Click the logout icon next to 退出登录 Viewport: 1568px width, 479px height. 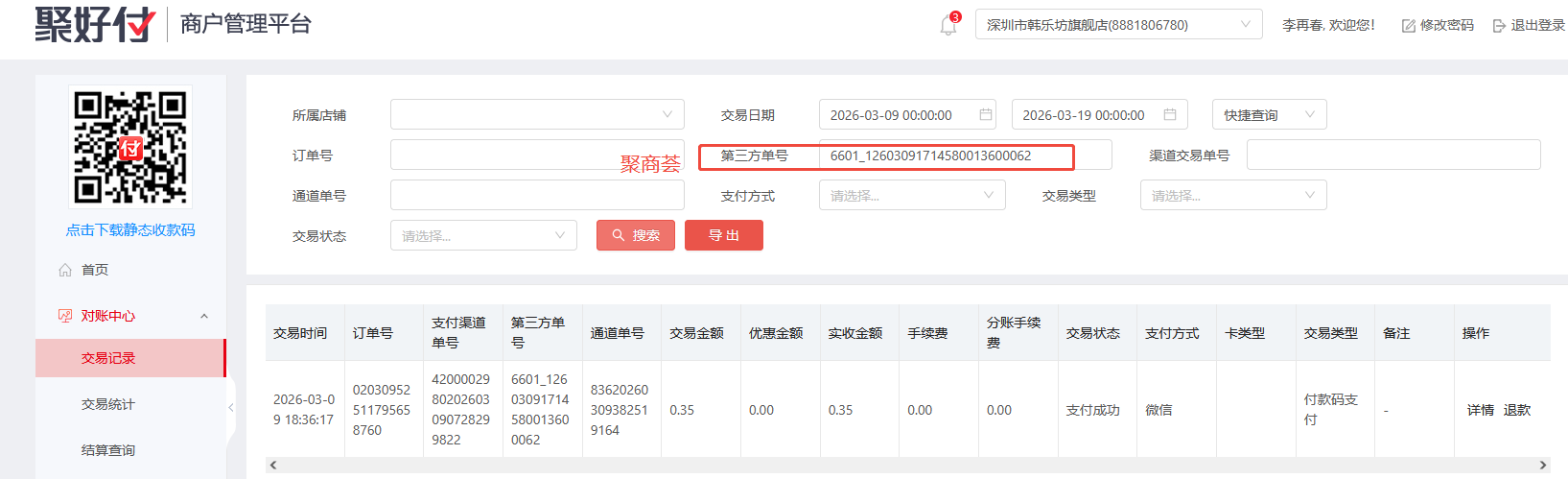click(1499, 25)
